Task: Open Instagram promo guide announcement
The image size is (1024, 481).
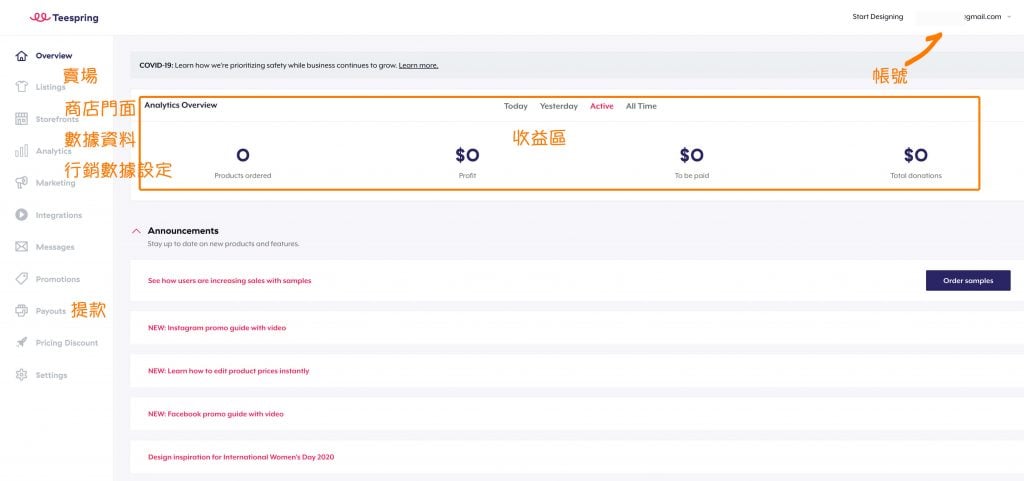Action: pos(217,328)
